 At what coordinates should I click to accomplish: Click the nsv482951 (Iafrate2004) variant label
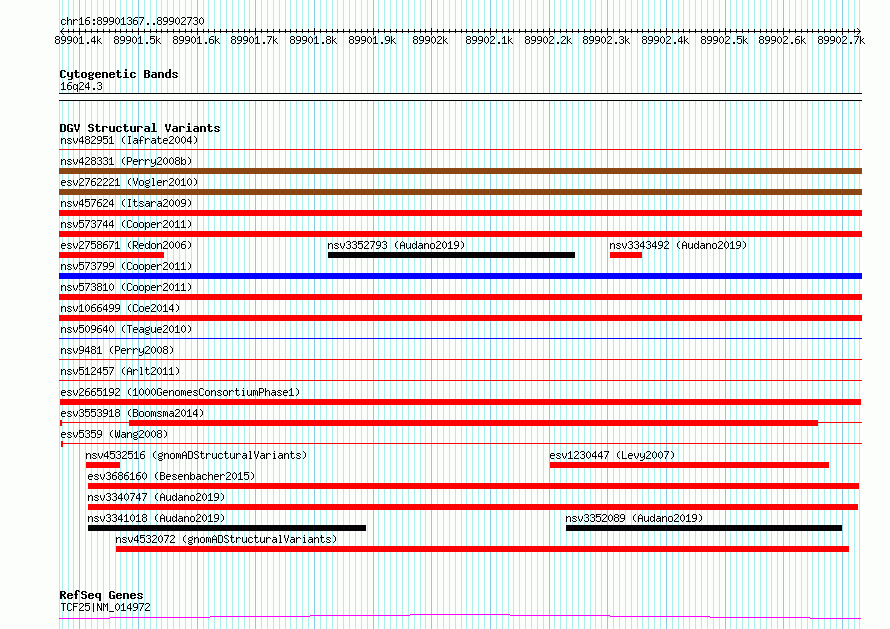pos(129,140)
